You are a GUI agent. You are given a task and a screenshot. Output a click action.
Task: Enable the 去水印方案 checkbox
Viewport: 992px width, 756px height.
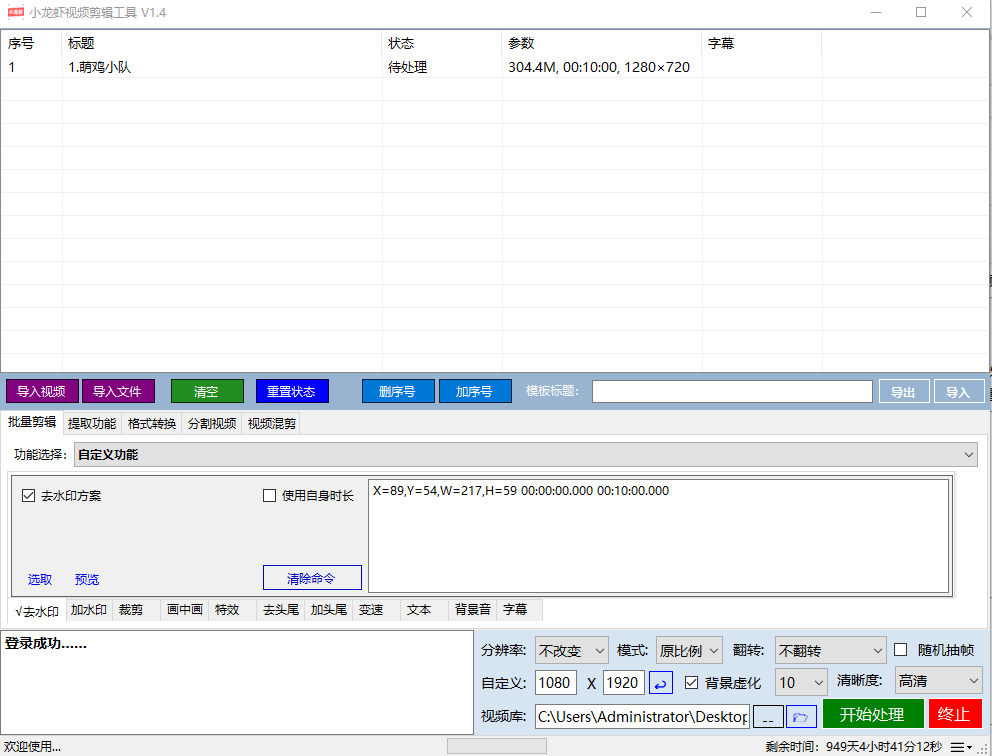click(29, 496)
